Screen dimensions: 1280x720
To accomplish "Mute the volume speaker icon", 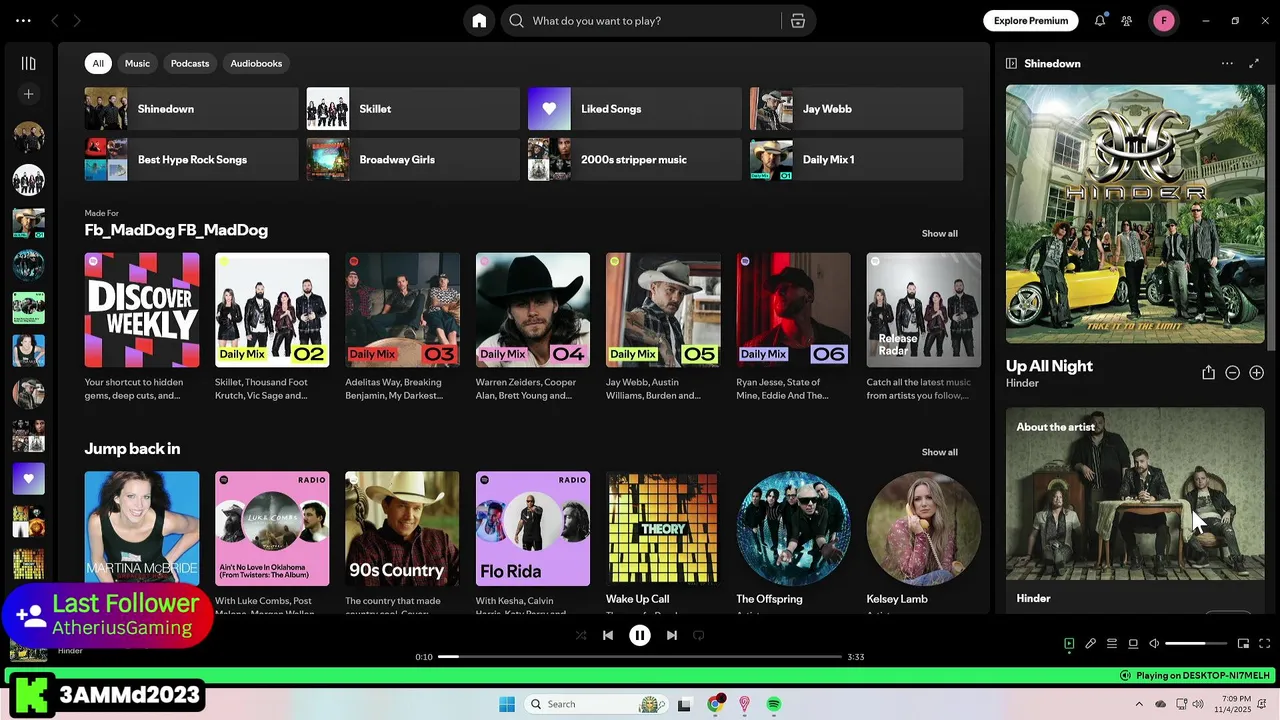I will 1154,644.
